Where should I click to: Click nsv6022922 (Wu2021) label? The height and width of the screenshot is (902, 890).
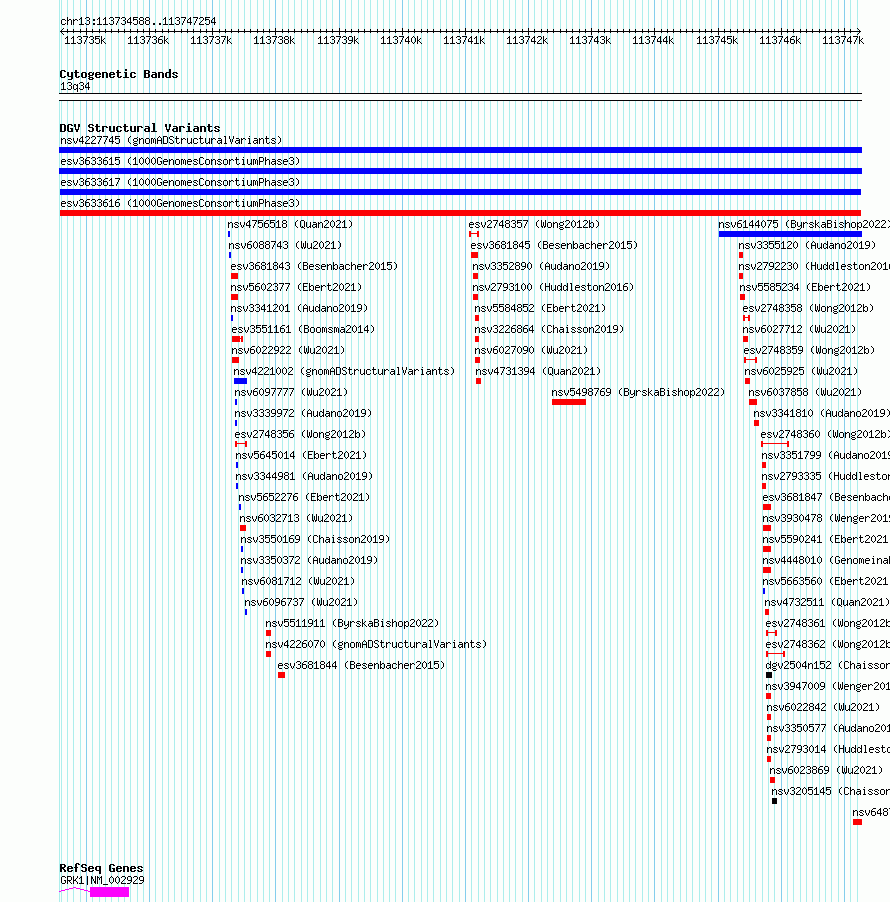(288, 350)
